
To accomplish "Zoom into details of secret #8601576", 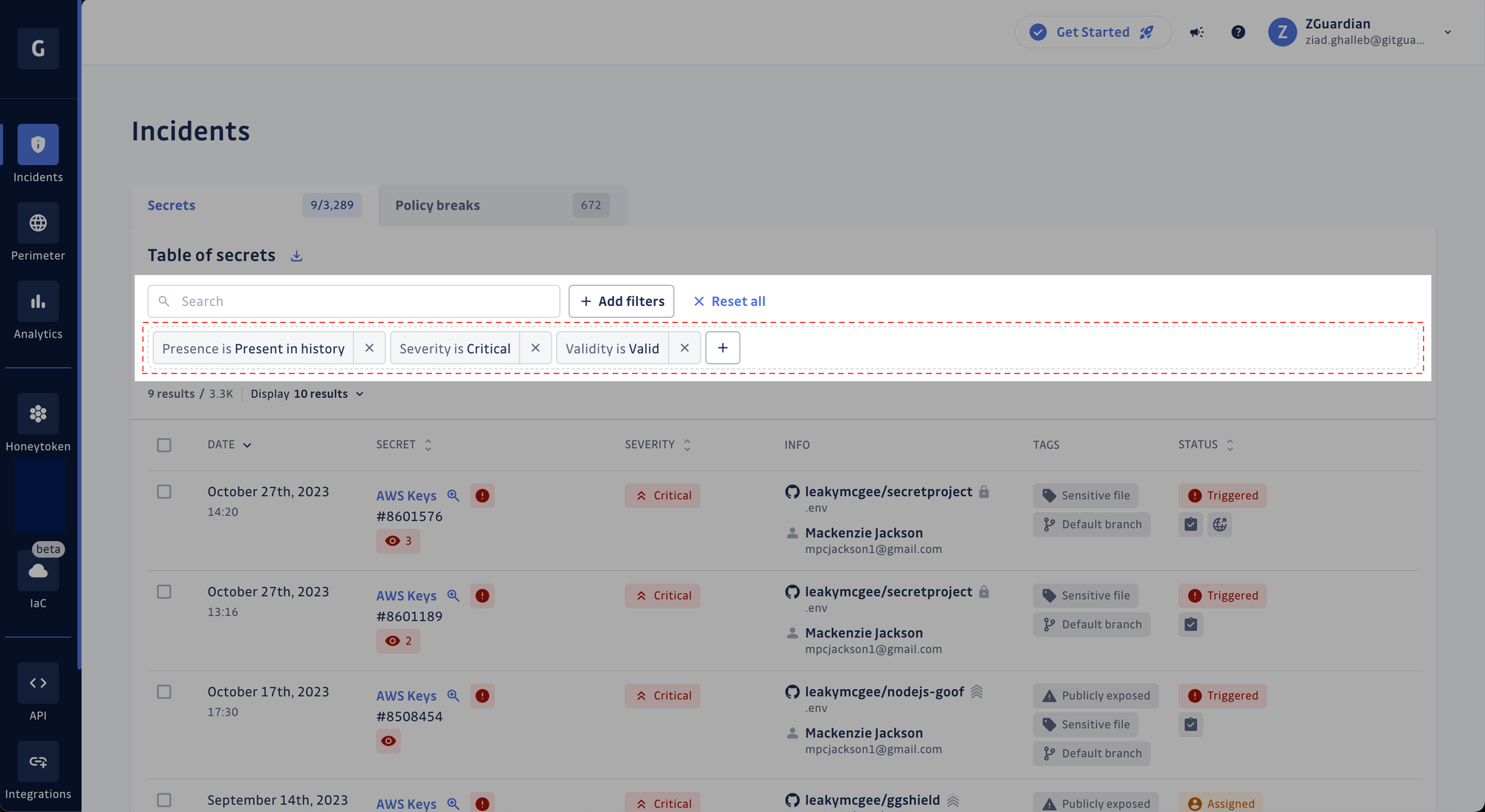I will tap(454, 495).
